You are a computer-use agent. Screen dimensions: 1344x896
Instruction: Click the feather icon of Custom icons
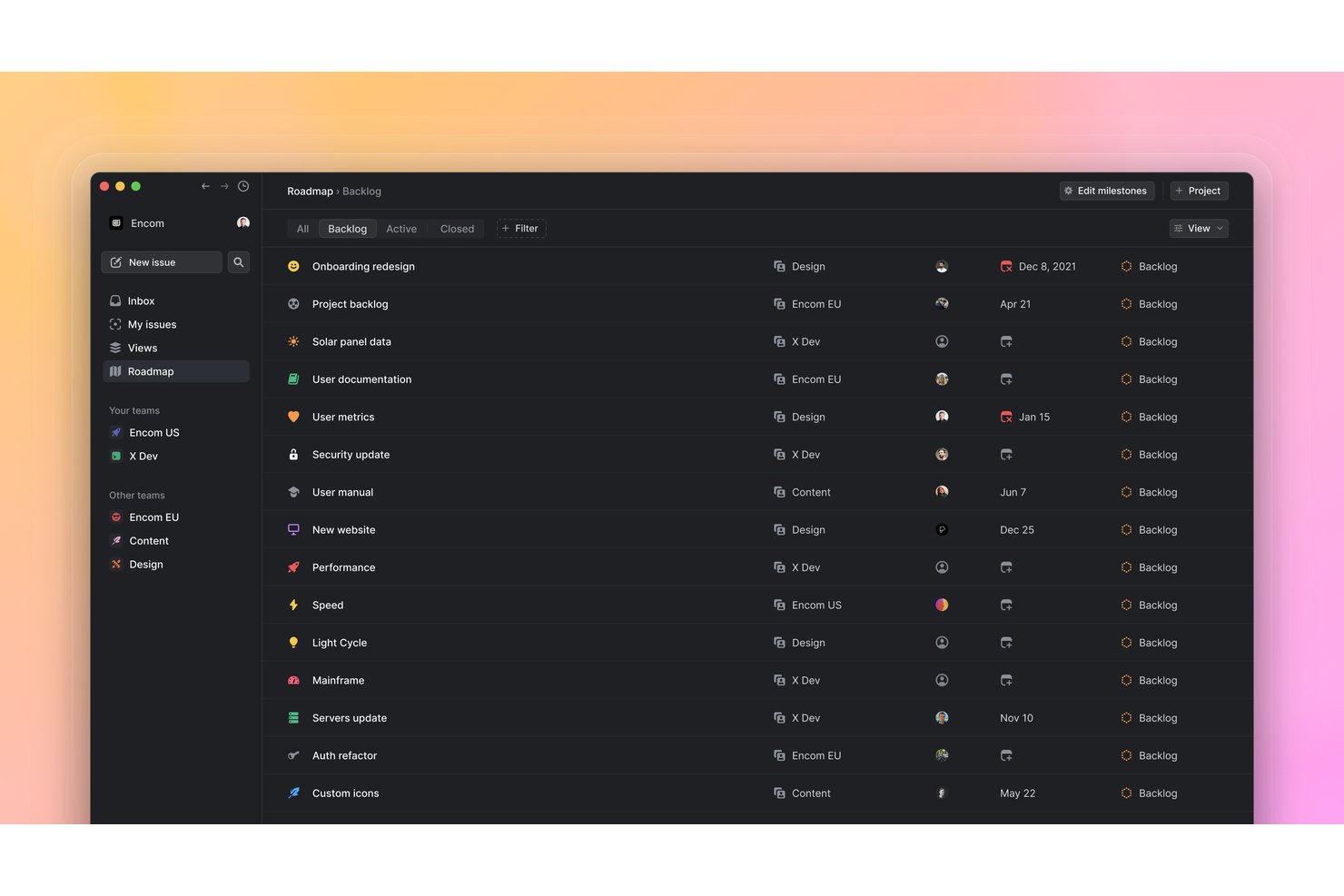point(293,793)
